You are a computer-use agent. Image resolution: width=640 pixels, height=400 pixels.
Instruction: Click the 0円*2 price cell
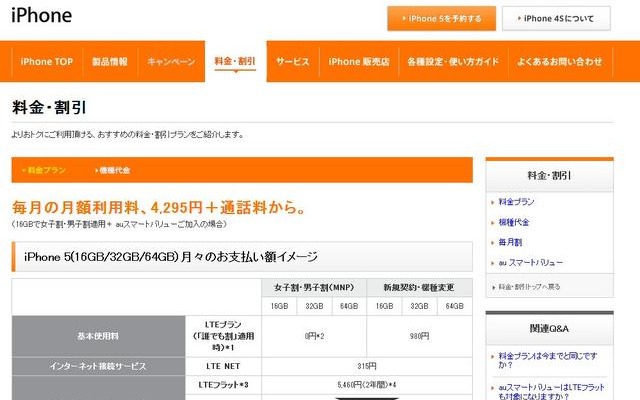tap(314, 336)
